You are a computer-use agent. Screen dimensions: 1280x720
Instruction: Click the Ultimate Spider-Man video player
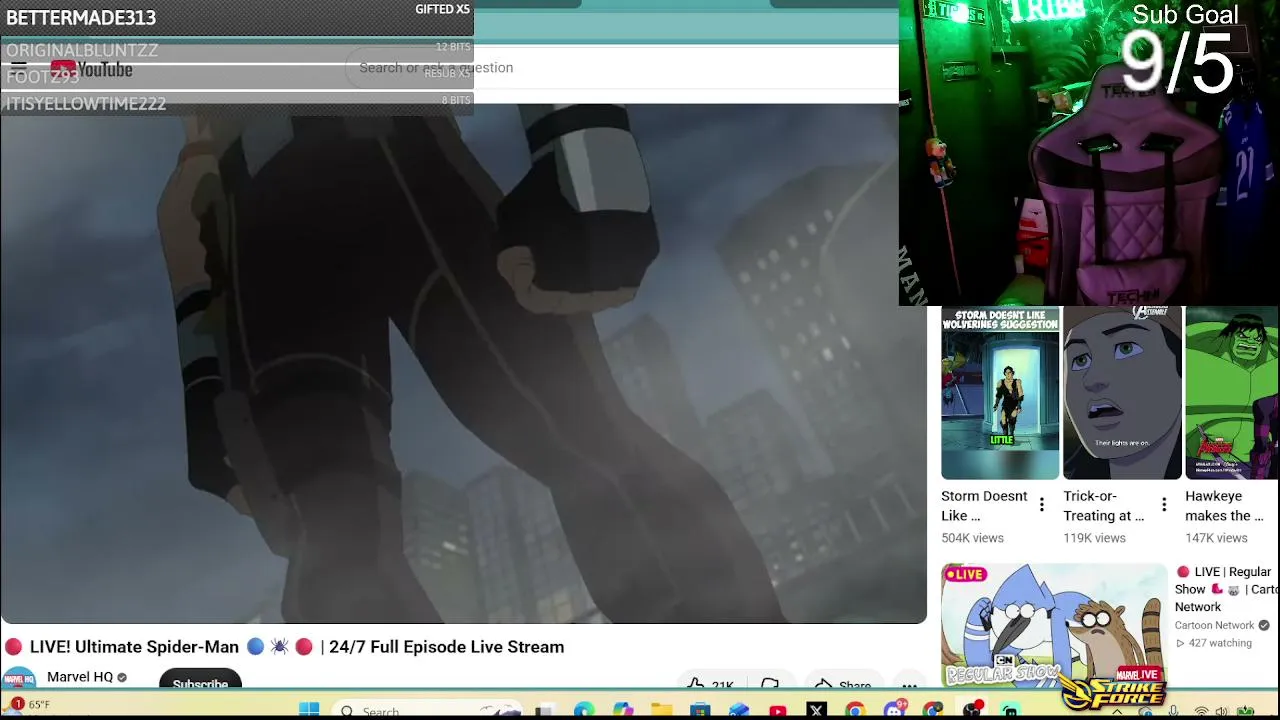pyautogui.click(x=463, y=362)
